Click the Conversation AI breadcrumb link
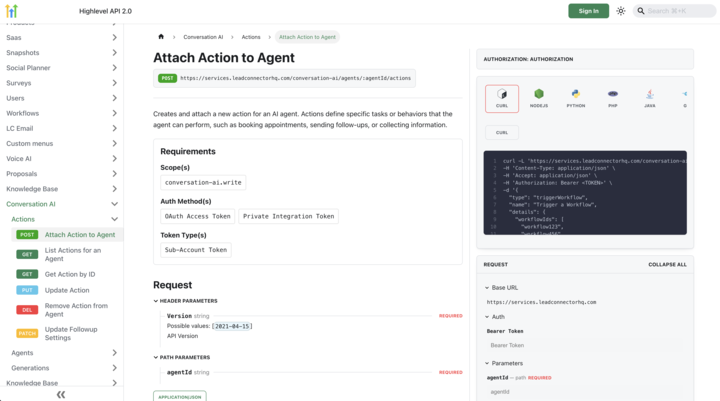This screenshot has width=720, height=401. [203, 37]
